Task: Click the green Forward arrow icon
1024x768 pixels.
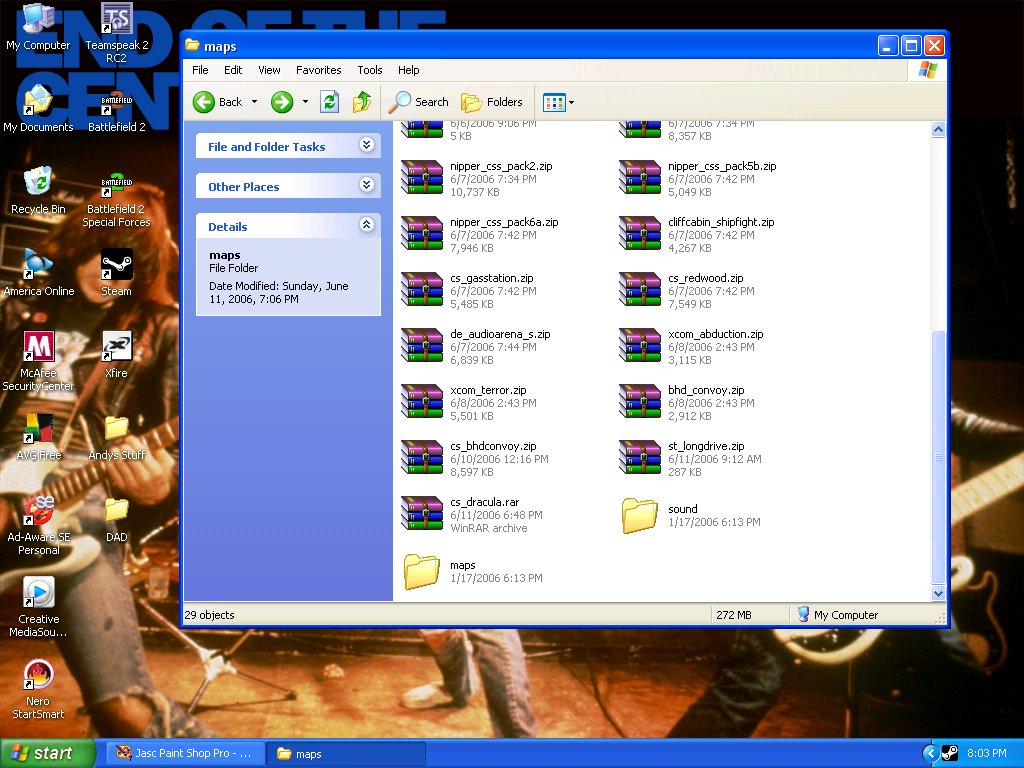Action: point(282,102)
